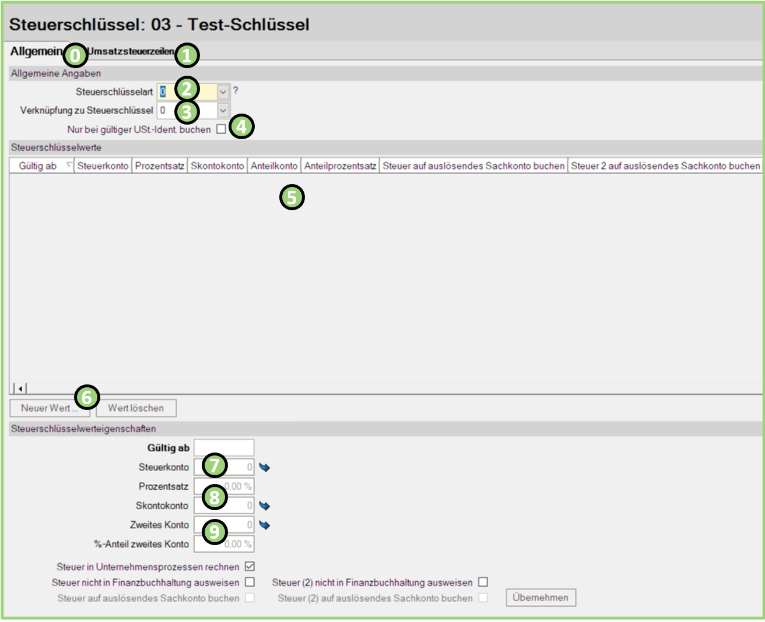Click the 'Wert löschen' button
765x622 pixels.
tap(136, 408)
